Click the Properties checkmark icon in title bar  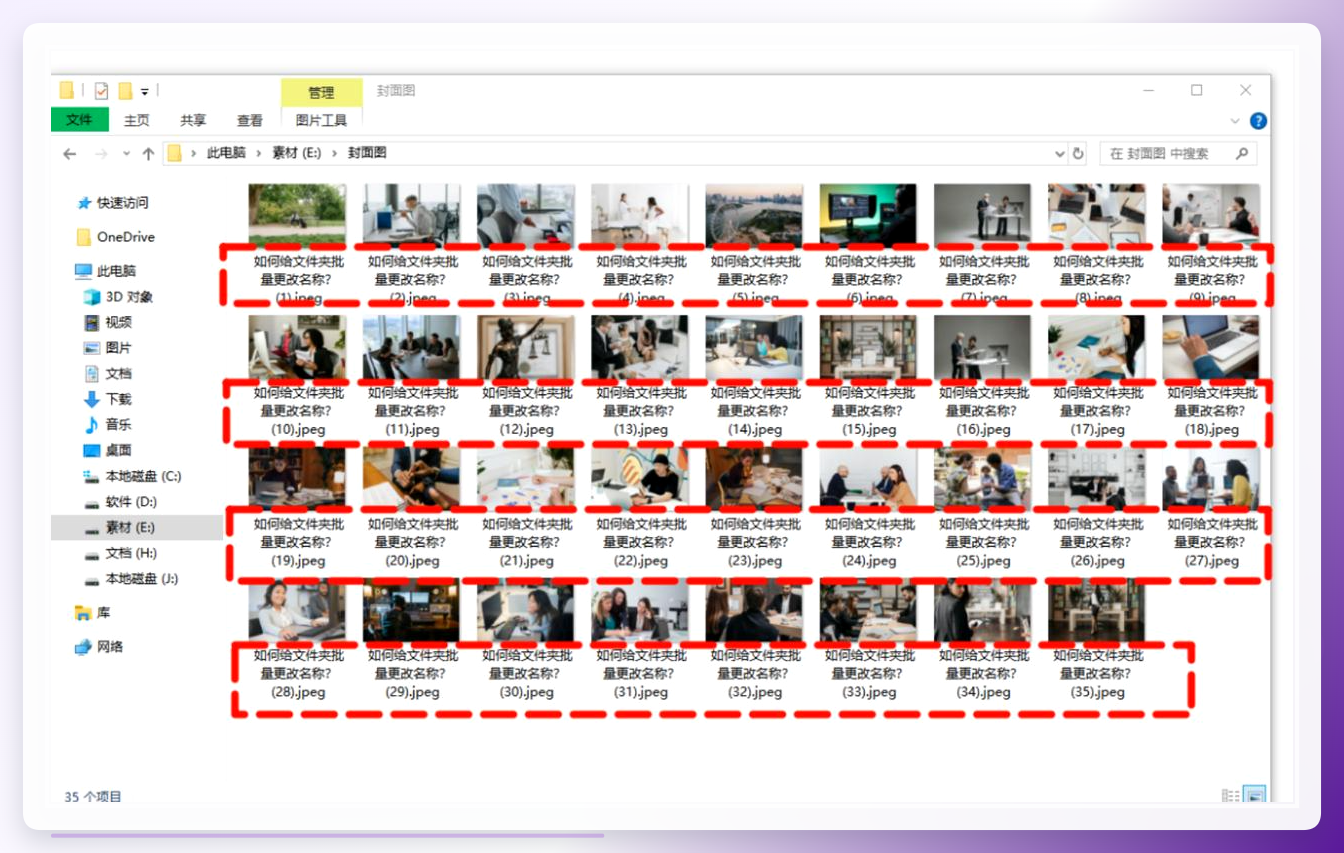(x=101, y=91)
